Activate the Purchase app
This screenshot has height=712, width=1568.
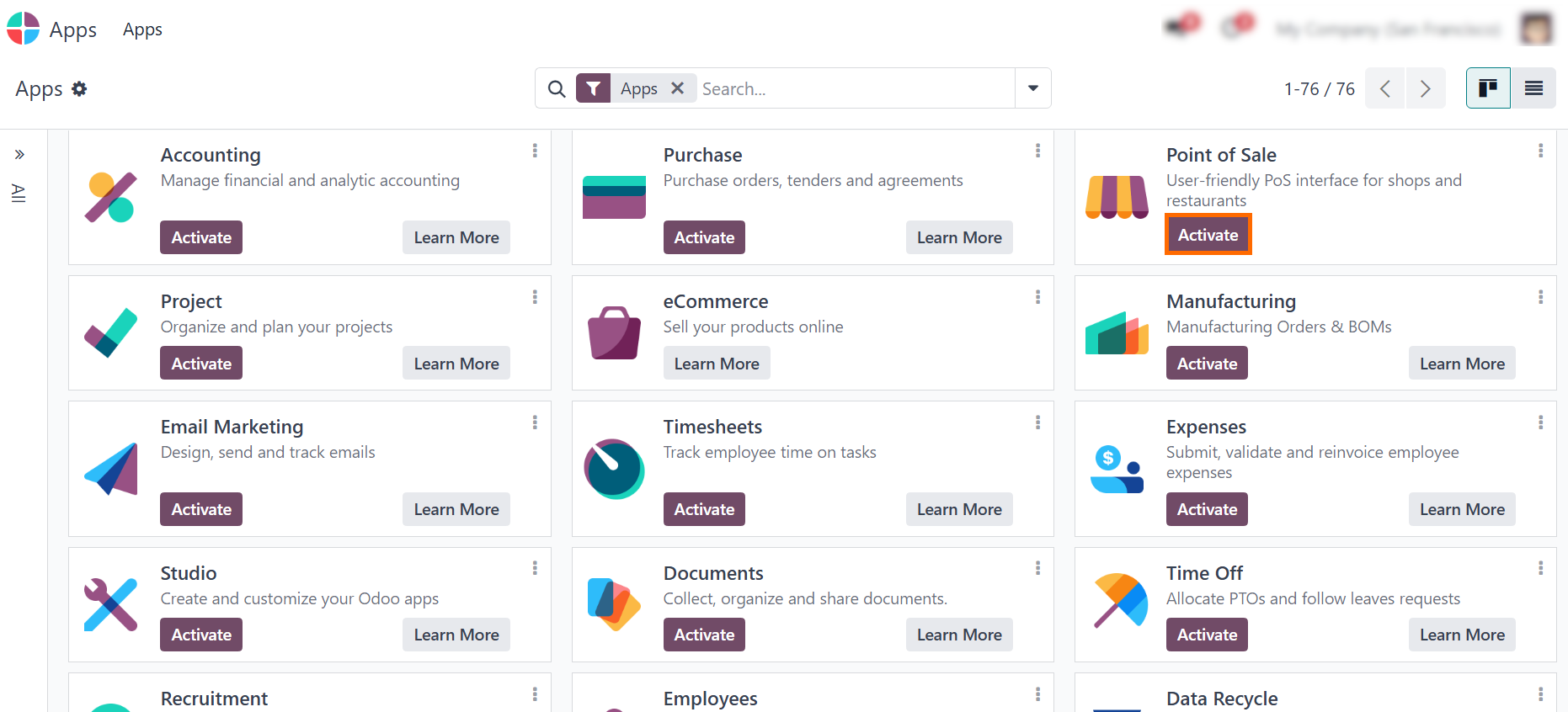click(x=704, y=237)
